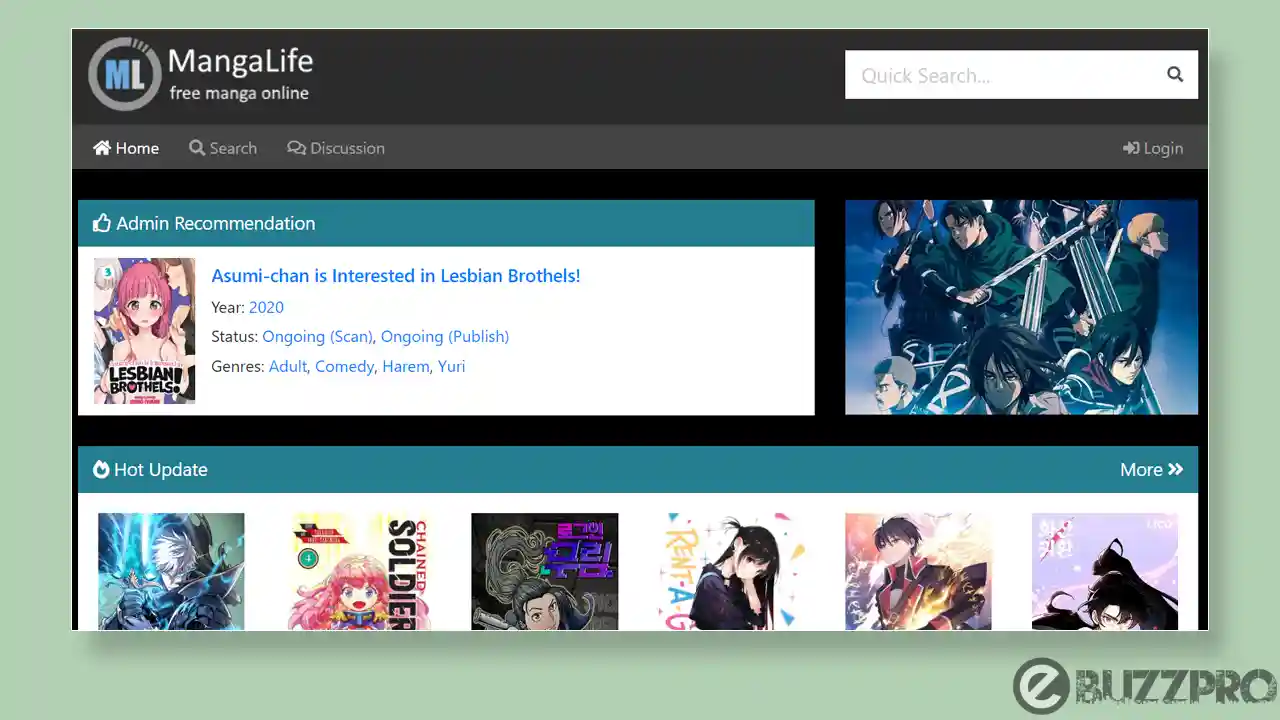Screen dimensions: 1280x720
Task: Select the Yuri genre link
Action: coord(451,366)
